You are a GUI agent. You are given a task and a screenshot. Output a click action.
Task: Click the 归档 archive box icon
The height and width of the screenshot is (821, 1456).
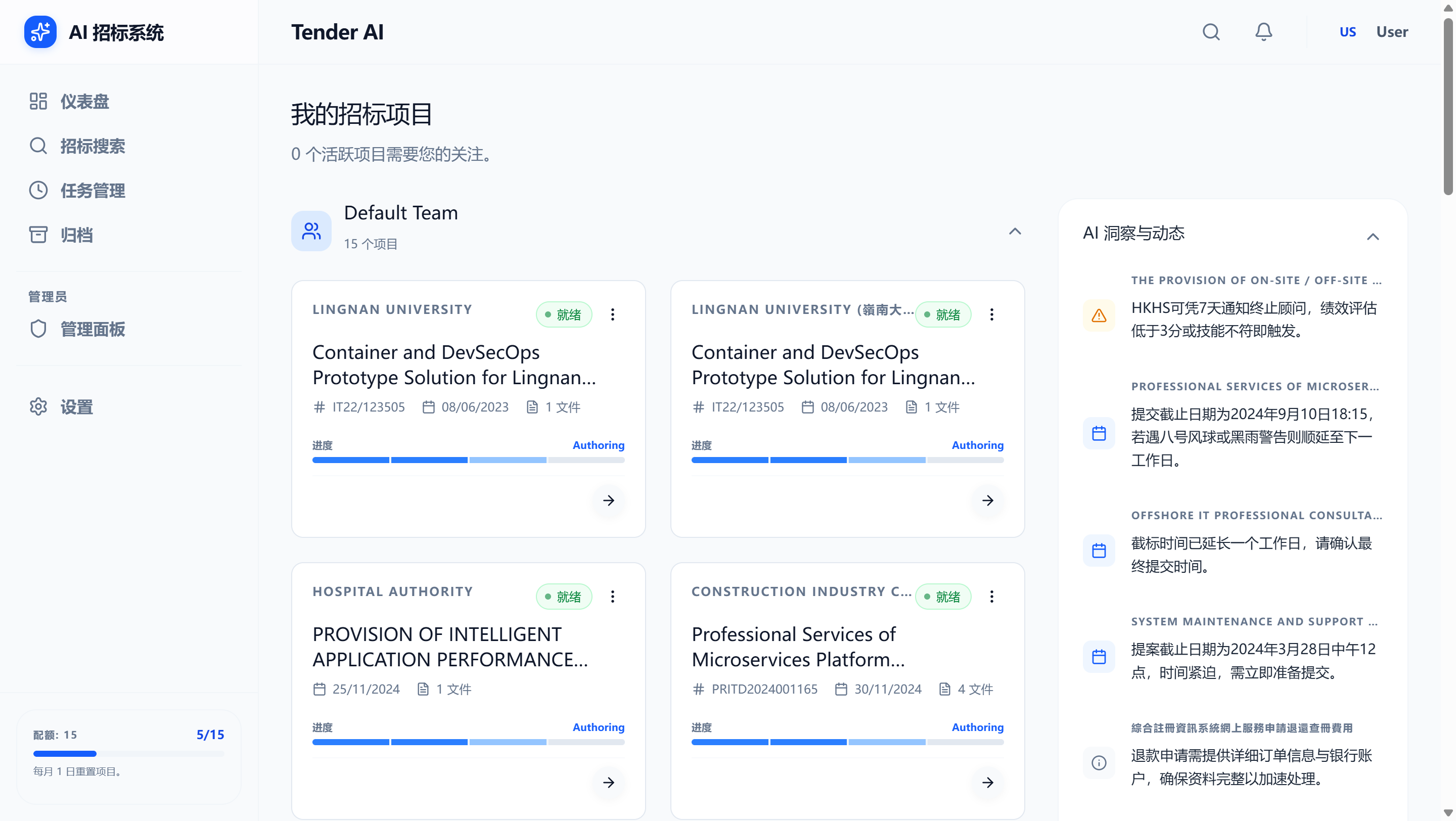pos(38,235)
